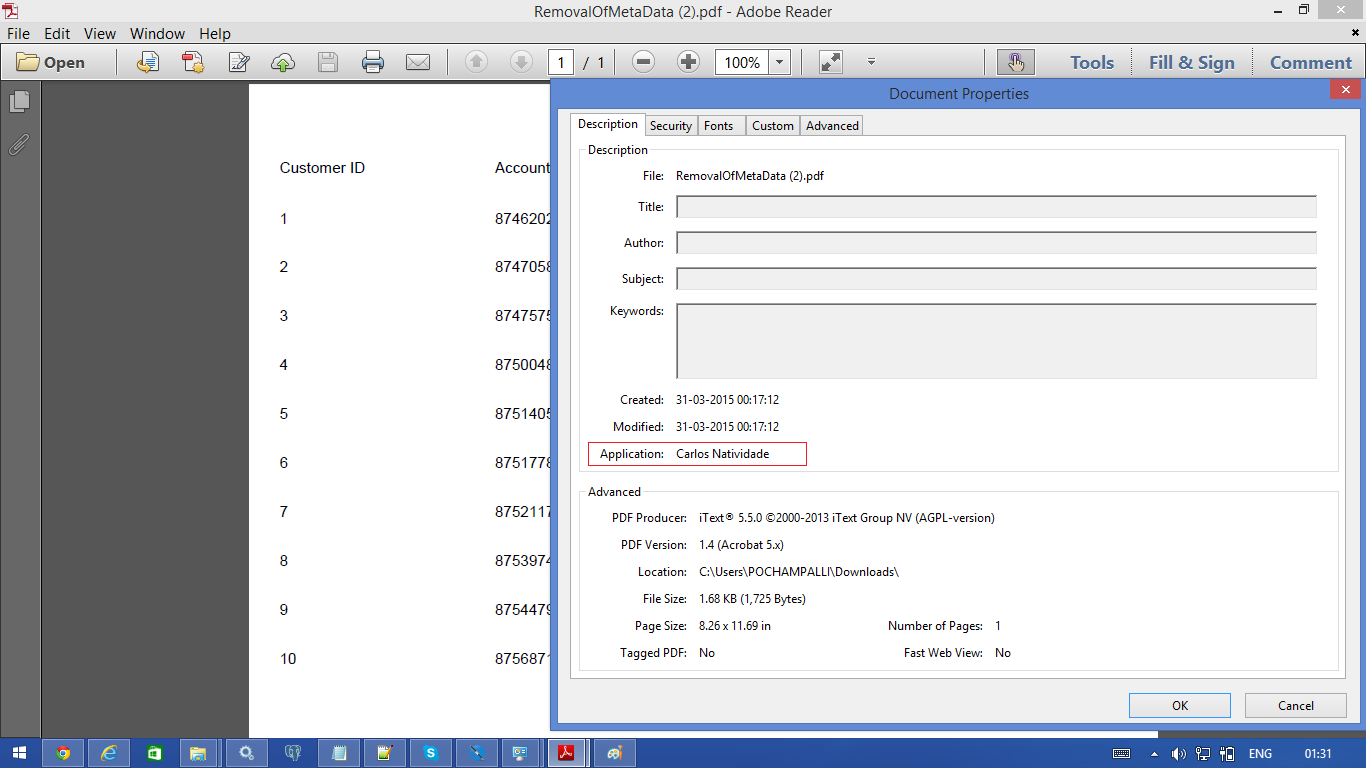
Task: Click the save floppy disk icon
Action: coord(328,62)
